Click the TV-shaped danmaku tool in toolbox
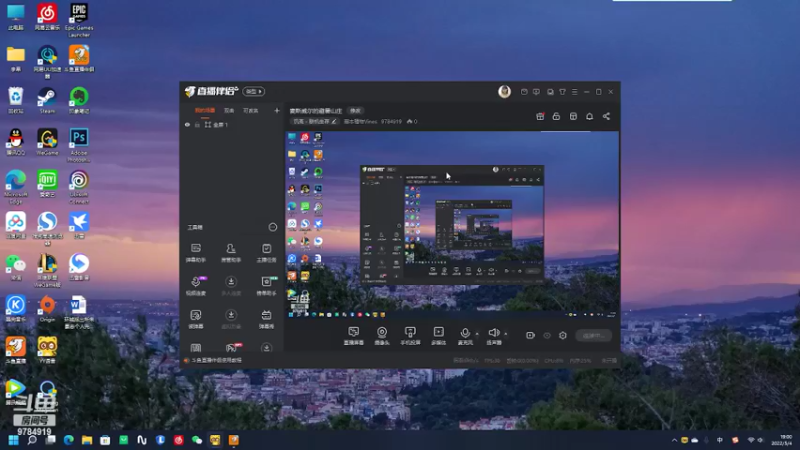Image resolution: width=800 pixels, height=450 pixels. click(x=266, y=319)
